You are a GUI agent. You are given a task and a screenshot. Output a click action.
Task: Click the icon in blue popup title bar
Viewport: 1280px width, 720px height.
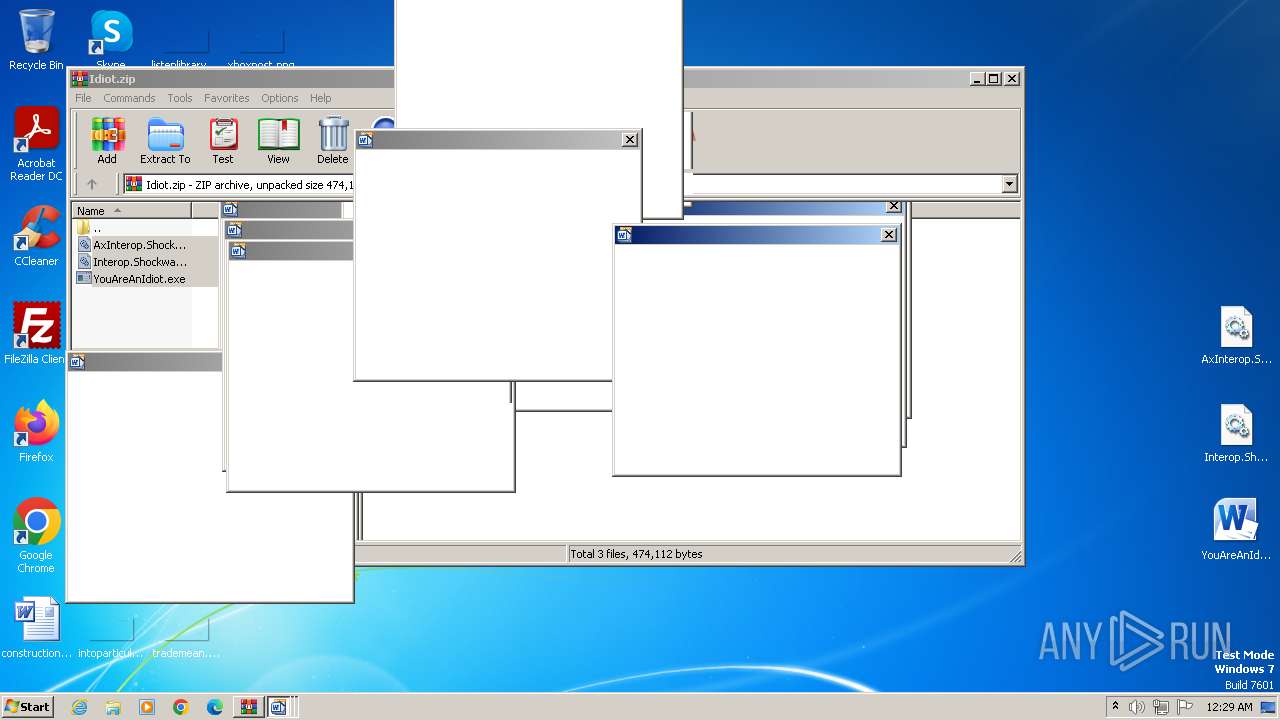(625, 235)
